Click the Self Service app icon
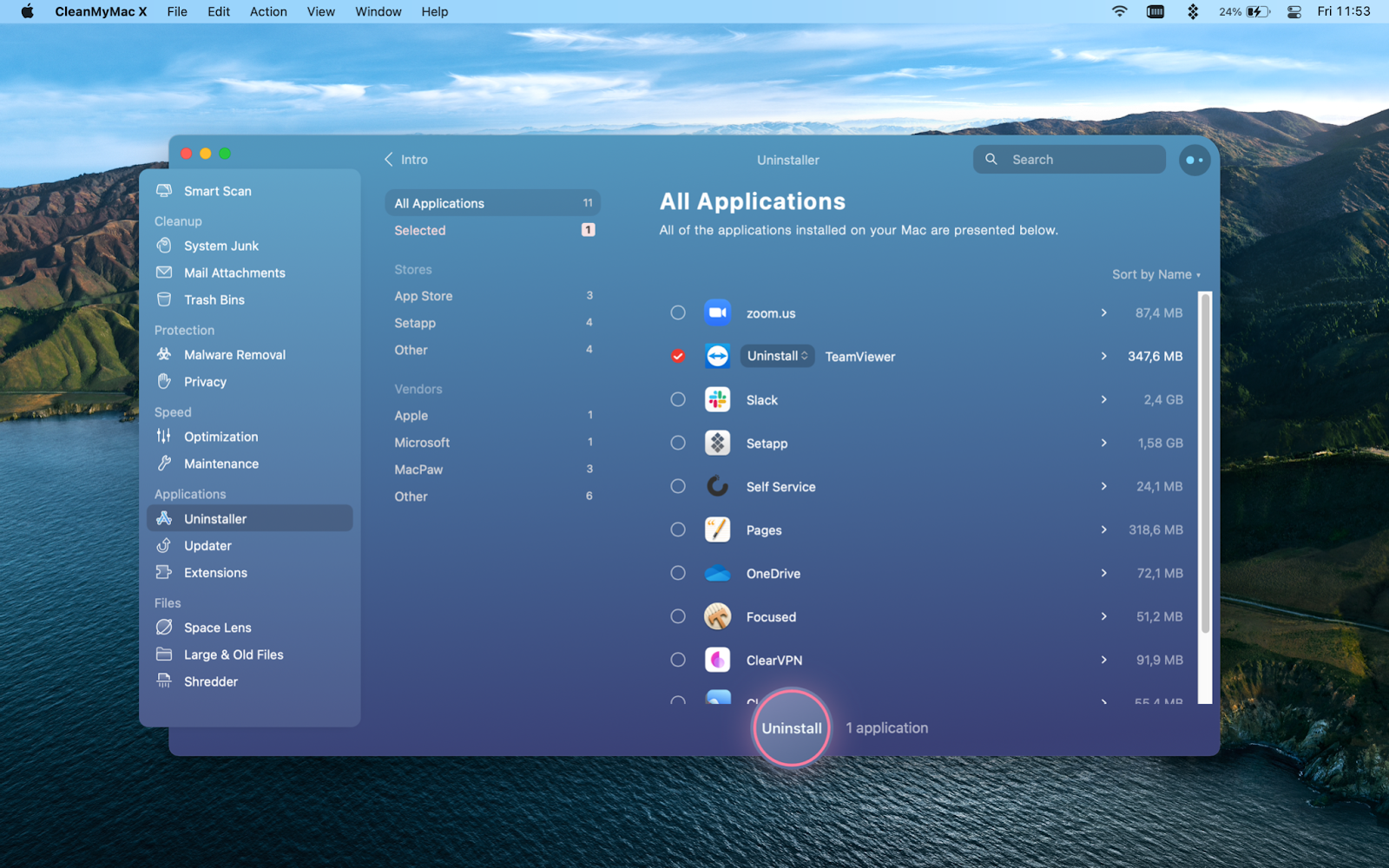The height and width of the screenshot is (868, 1389). [x=717, y=486]
